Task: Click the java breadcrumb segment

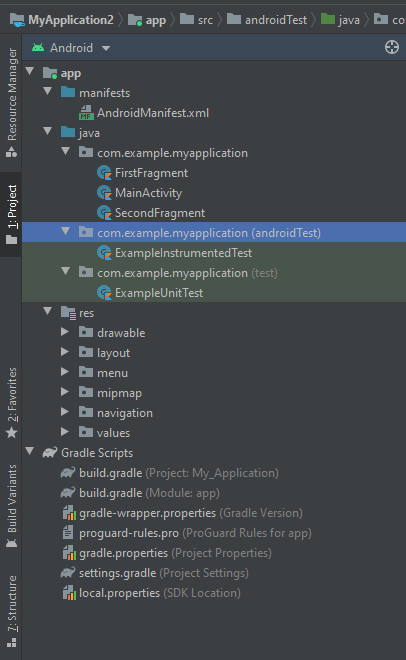Action: pyautogui.click(x=349, y=20)
